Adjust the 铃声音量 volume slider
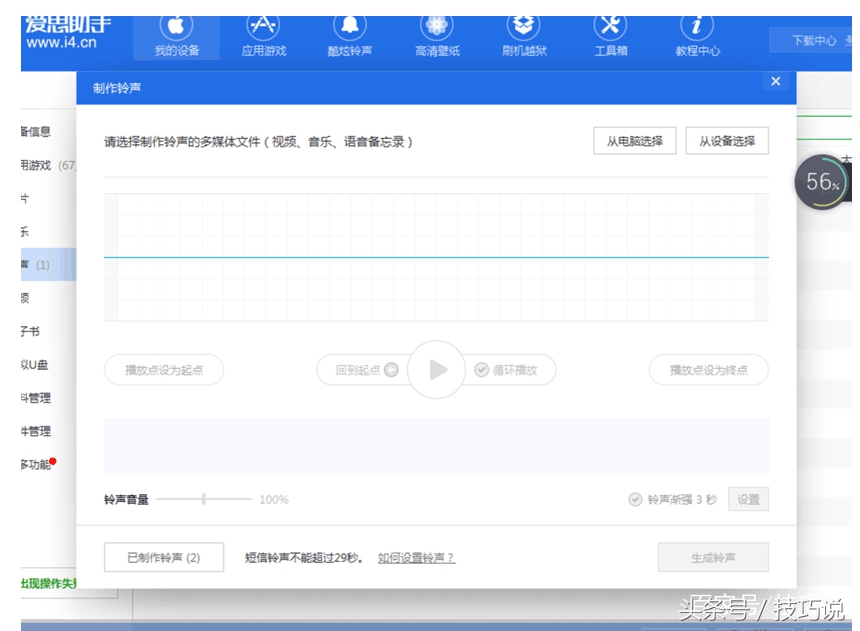The height and width of the screenshot is (631, 860). point(204,499)
